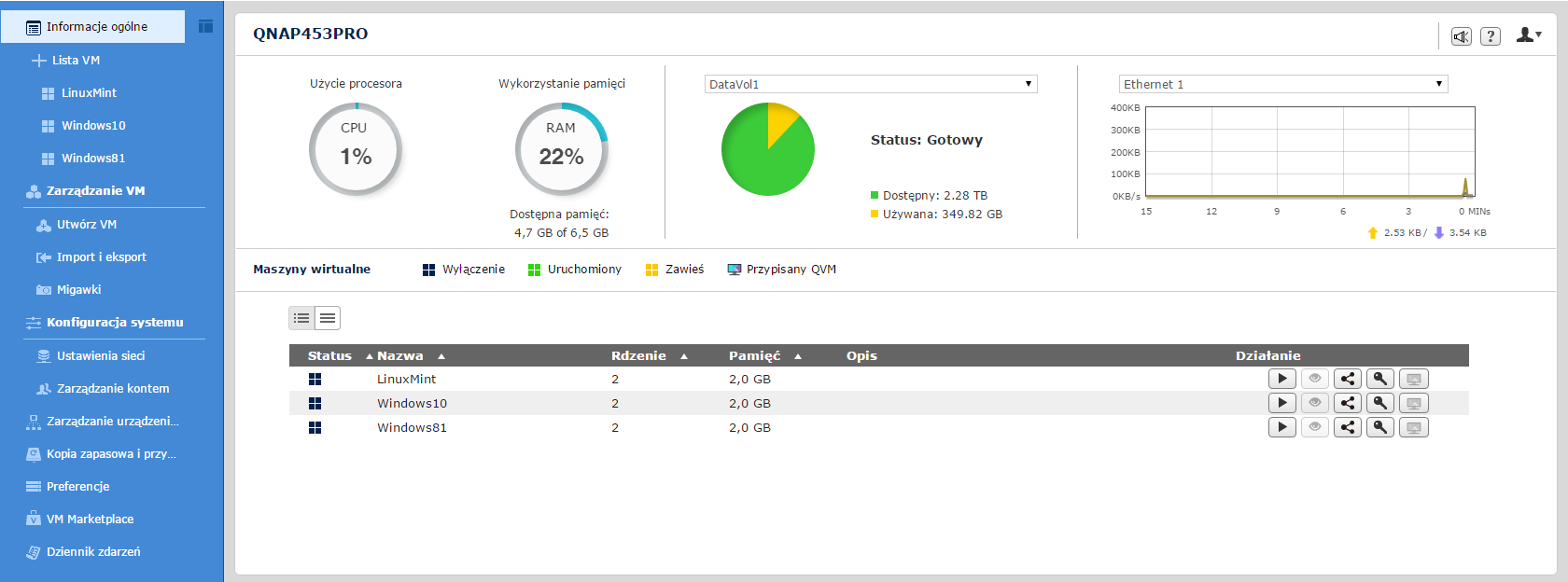Sort the table by the Nazwa column
The height and width of the screenshot is (582, 1568).
[400, 356]
